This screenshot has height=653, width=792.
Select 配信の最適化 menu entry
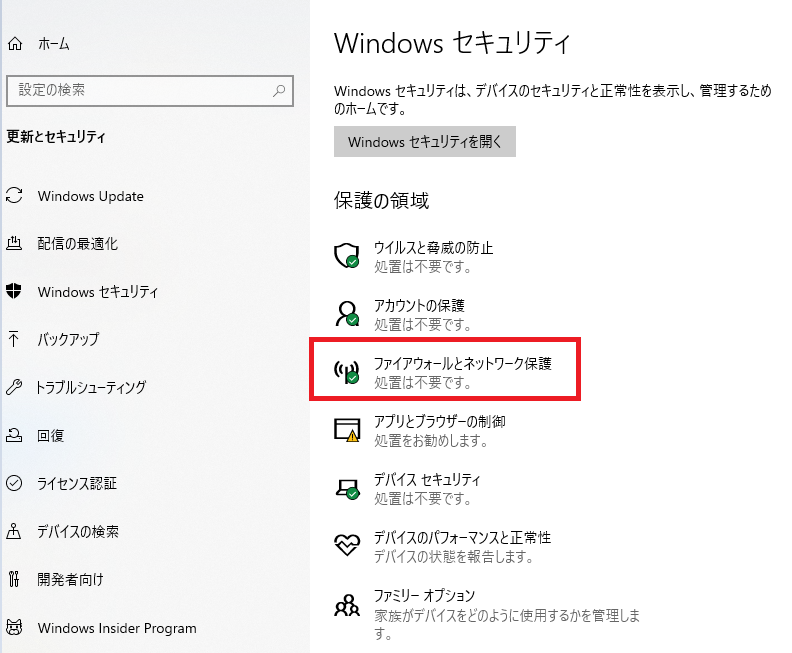click(x=77, y=243)
